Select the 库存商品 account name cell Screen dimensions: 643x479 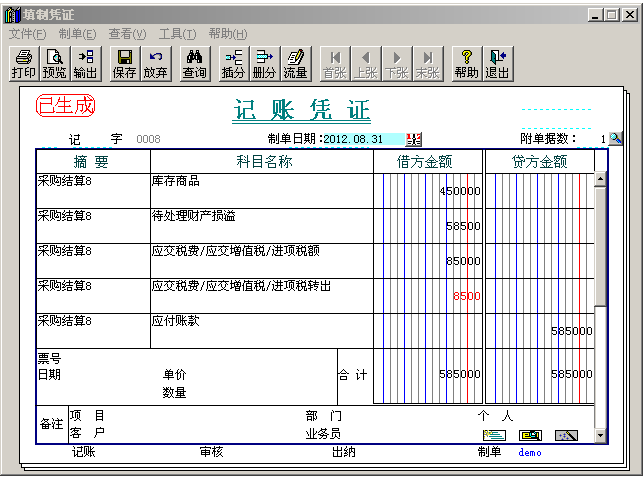[x=261, y=190]
